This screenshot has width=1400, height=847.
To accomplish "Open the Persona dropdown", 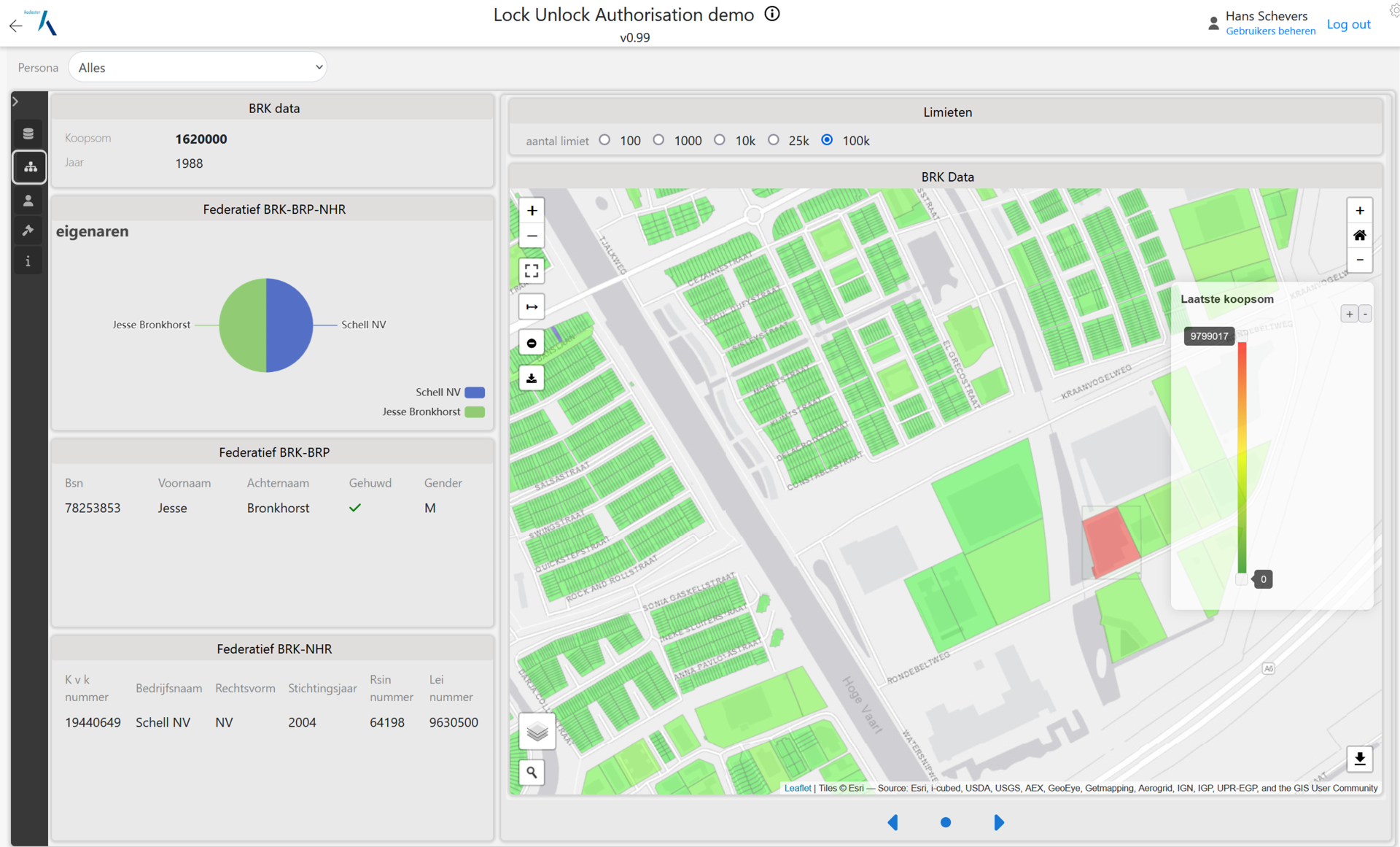I will pos(198,67).
